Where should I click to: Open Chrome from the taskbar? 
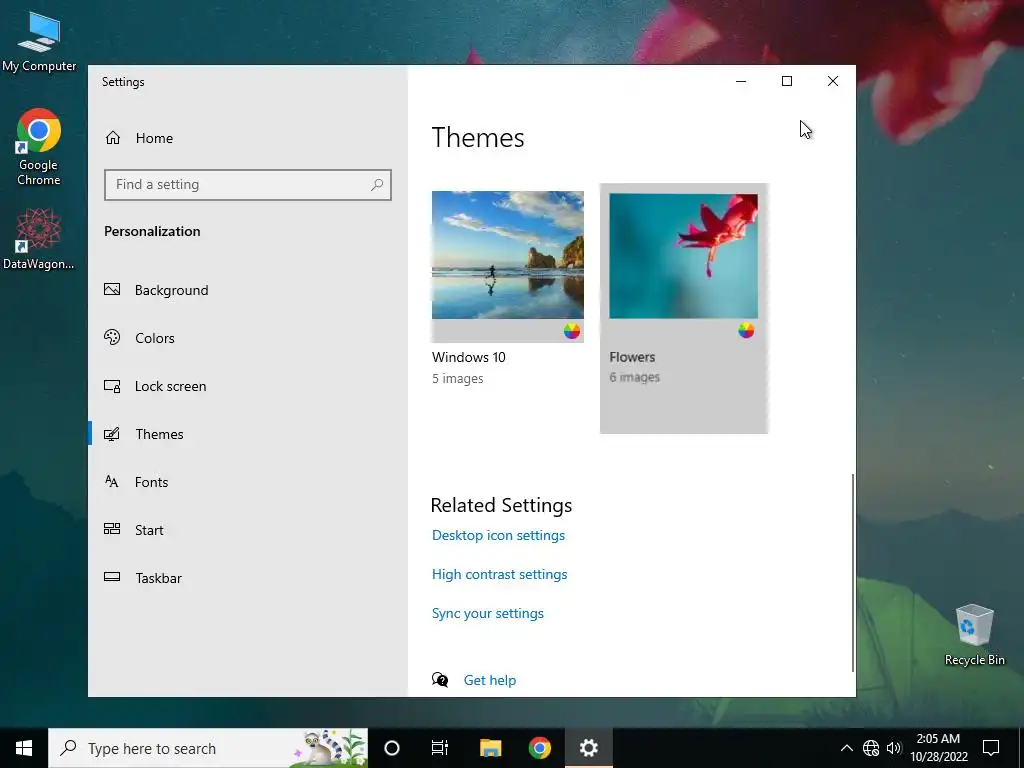click(539, 748)
